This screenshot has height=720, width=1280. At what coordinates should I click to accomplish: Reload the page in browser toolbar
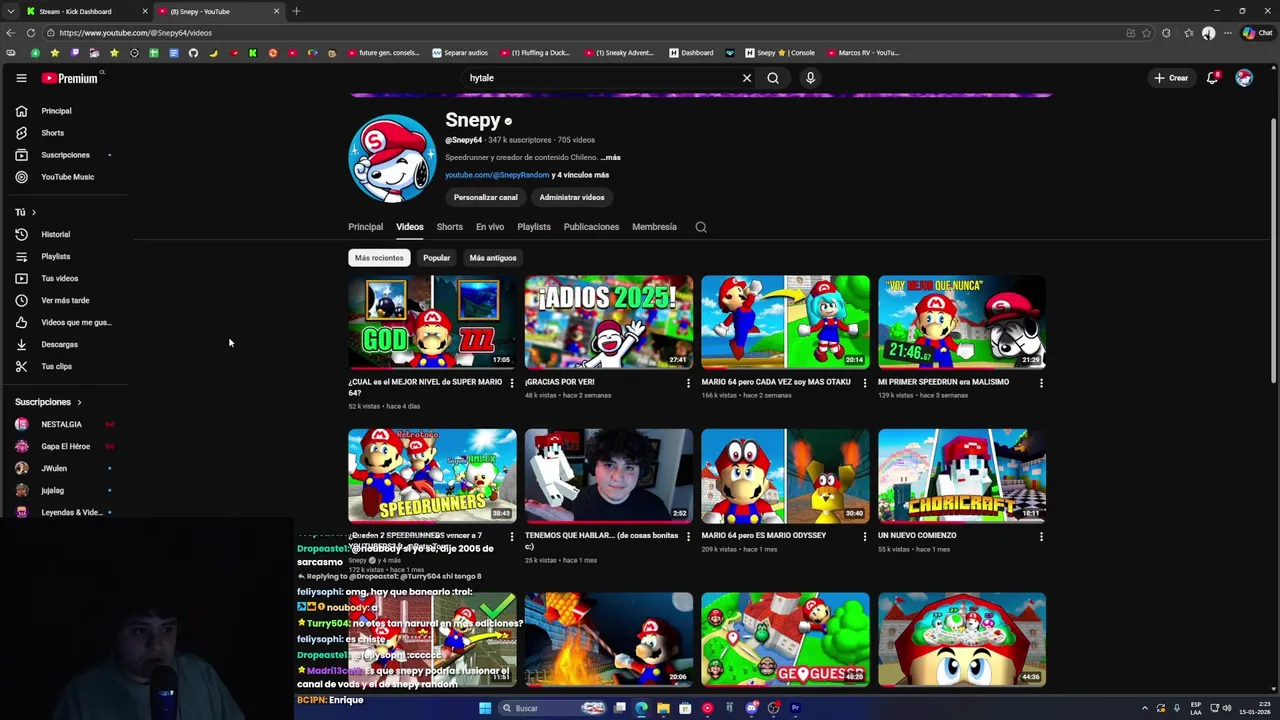click(x=31, y=33)
